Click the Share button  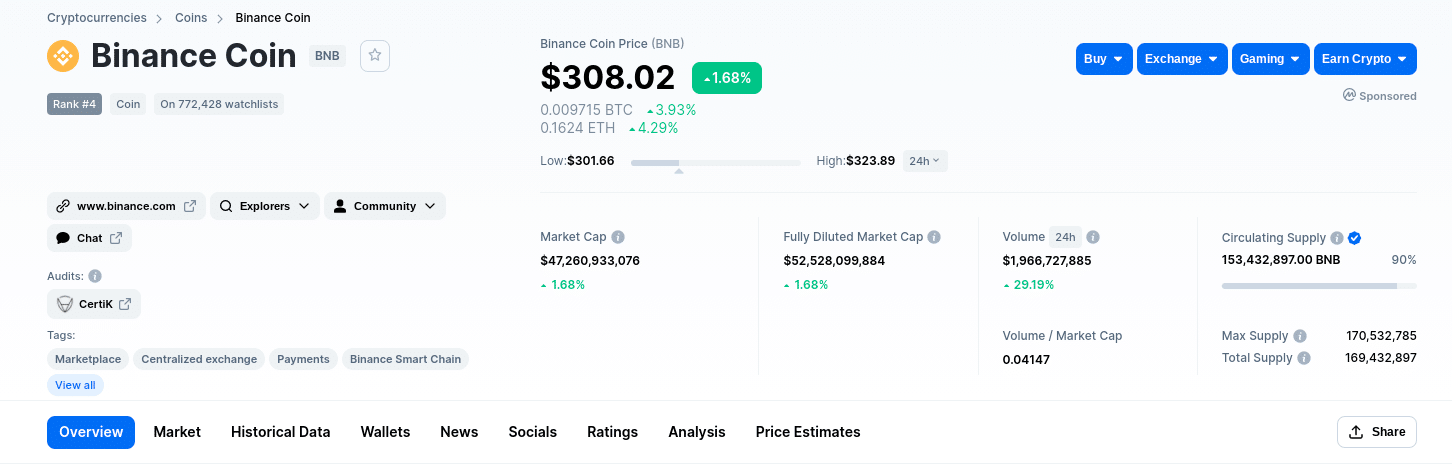click(1377, 432)
